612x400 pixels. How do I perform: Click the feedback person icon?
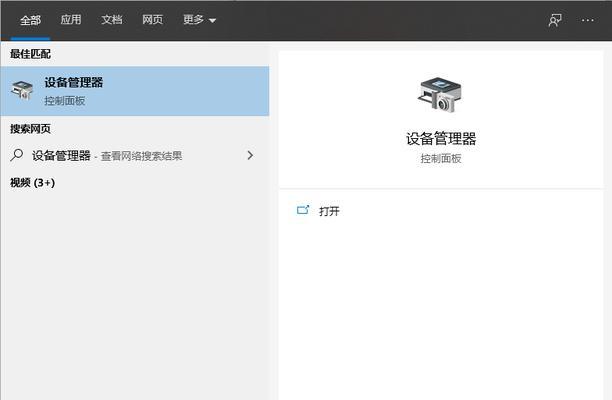coord(555,20)
